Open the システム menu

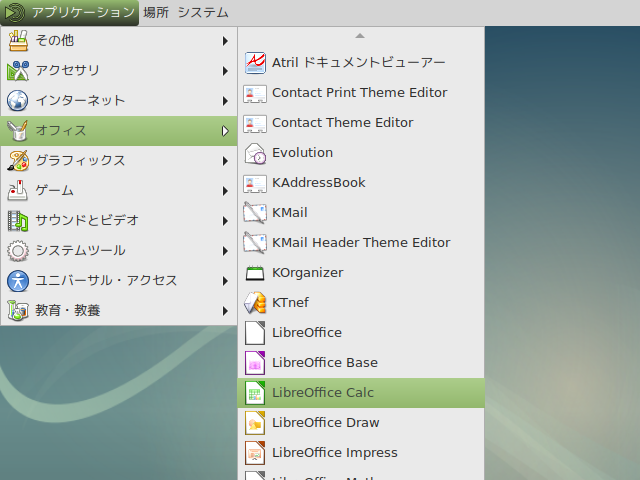203,13
